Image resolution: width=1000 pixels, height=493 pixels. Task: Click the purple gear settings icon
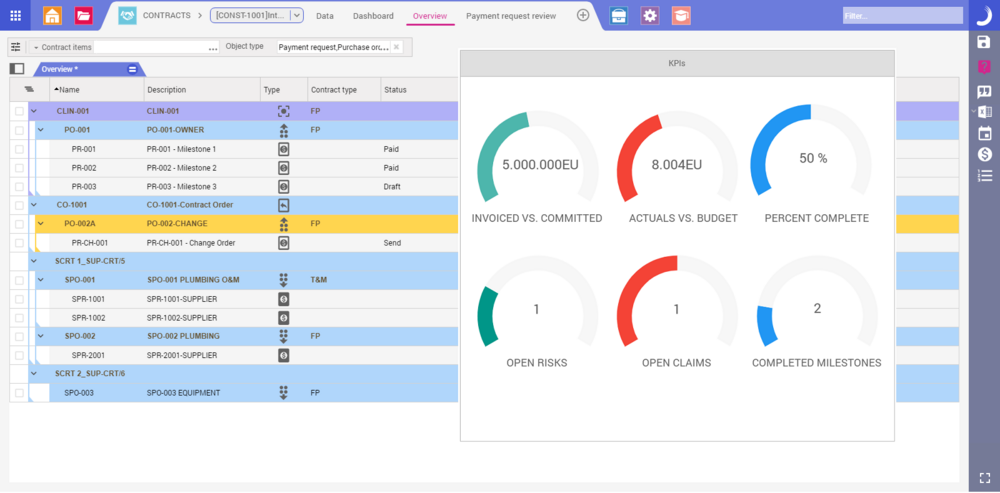tap(650, 15)
